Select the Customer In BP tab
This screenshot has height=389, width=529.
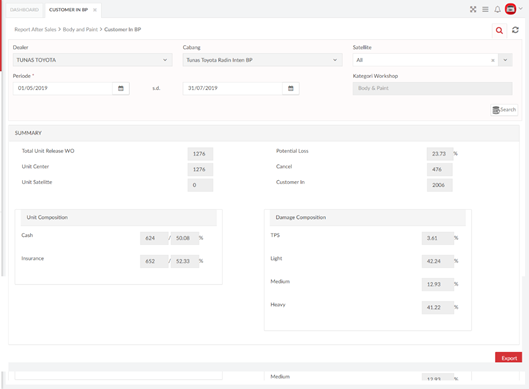tap(68, 10)
